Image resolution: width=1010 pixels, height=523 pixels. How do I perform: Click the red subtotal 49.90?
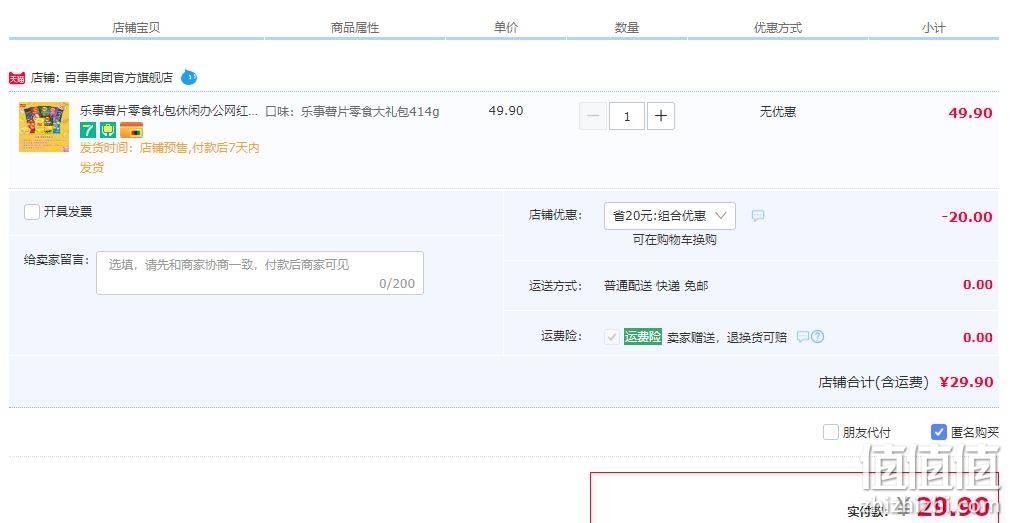pyautogui.click(x=970, y=113)
